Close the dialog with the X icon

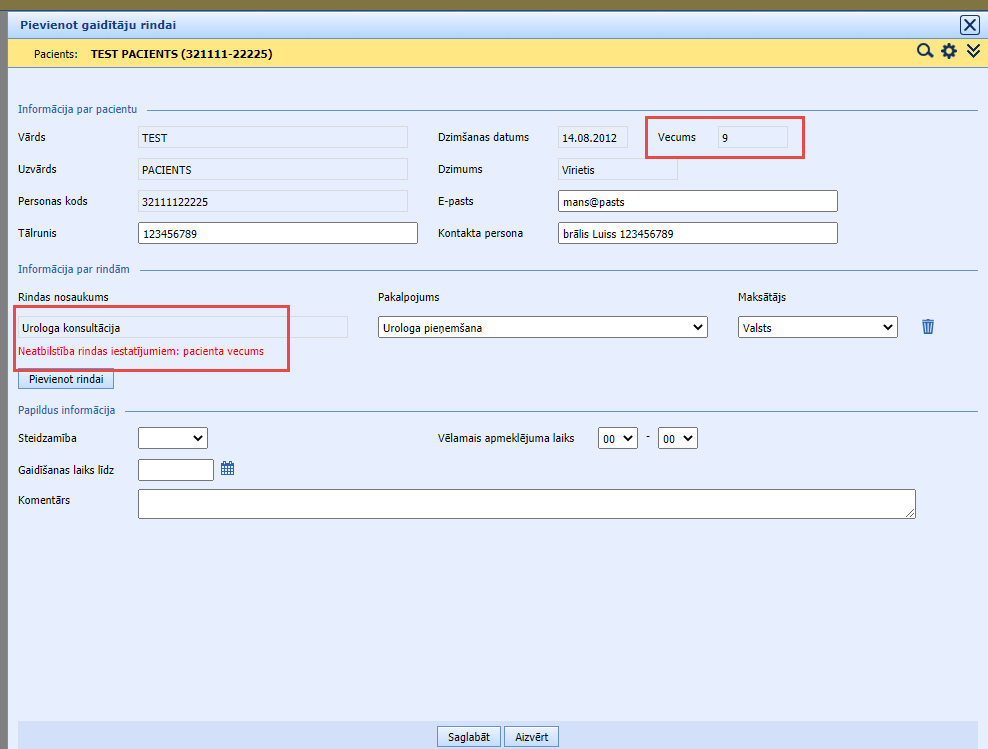(x=969, y=25)
